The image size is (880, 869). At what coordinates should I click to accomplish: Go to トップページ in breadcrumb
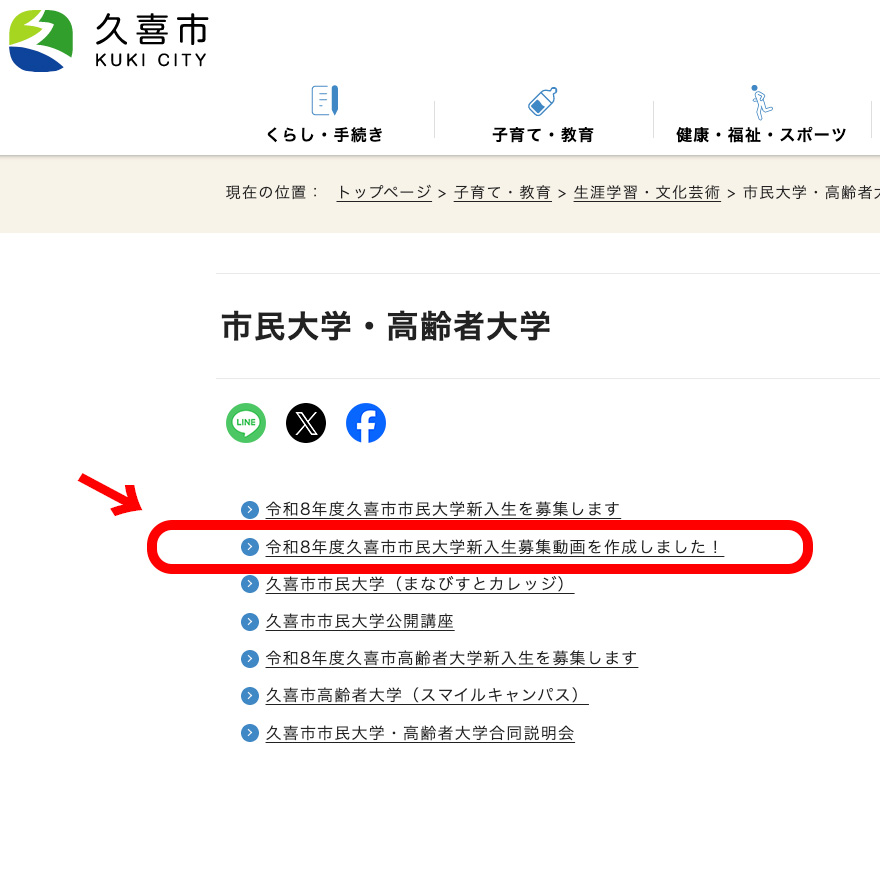click(x=384, y=193)
